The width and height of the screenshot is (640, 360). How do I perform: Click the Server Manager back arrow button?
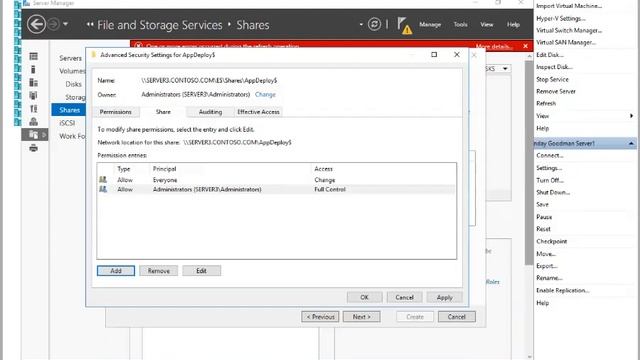coord(36,24)
